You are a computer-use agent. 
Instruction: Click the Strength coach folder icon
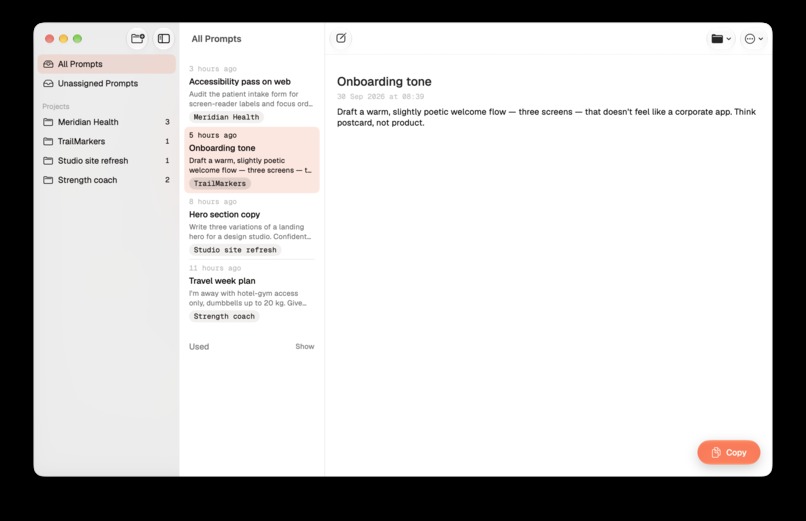48,180
